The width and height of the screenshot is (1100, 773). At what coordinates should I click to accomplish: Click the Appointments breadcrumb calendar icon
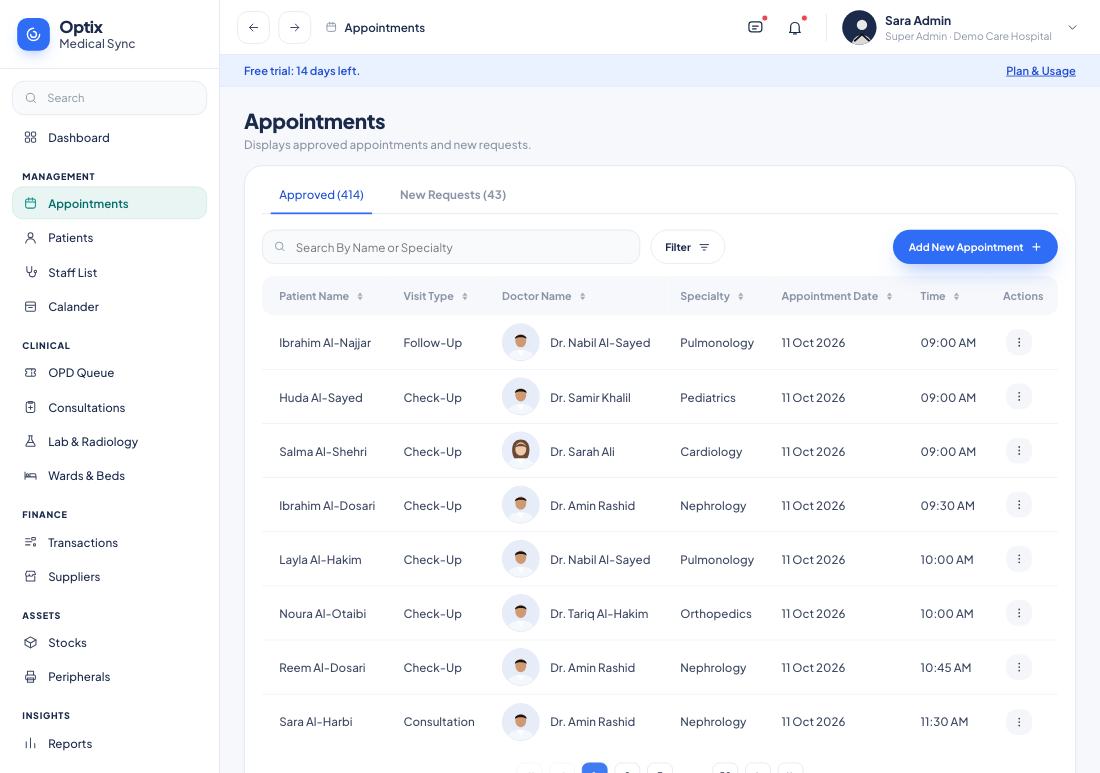[x=331, y=27]
